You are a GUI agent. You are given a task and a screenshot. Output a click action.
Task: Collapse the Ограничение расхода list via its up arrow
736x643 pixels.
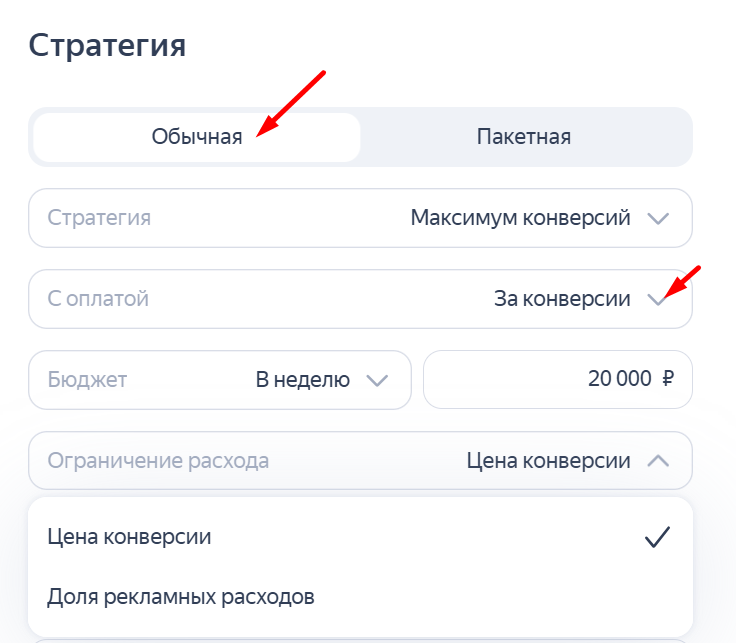click(657, 461)
